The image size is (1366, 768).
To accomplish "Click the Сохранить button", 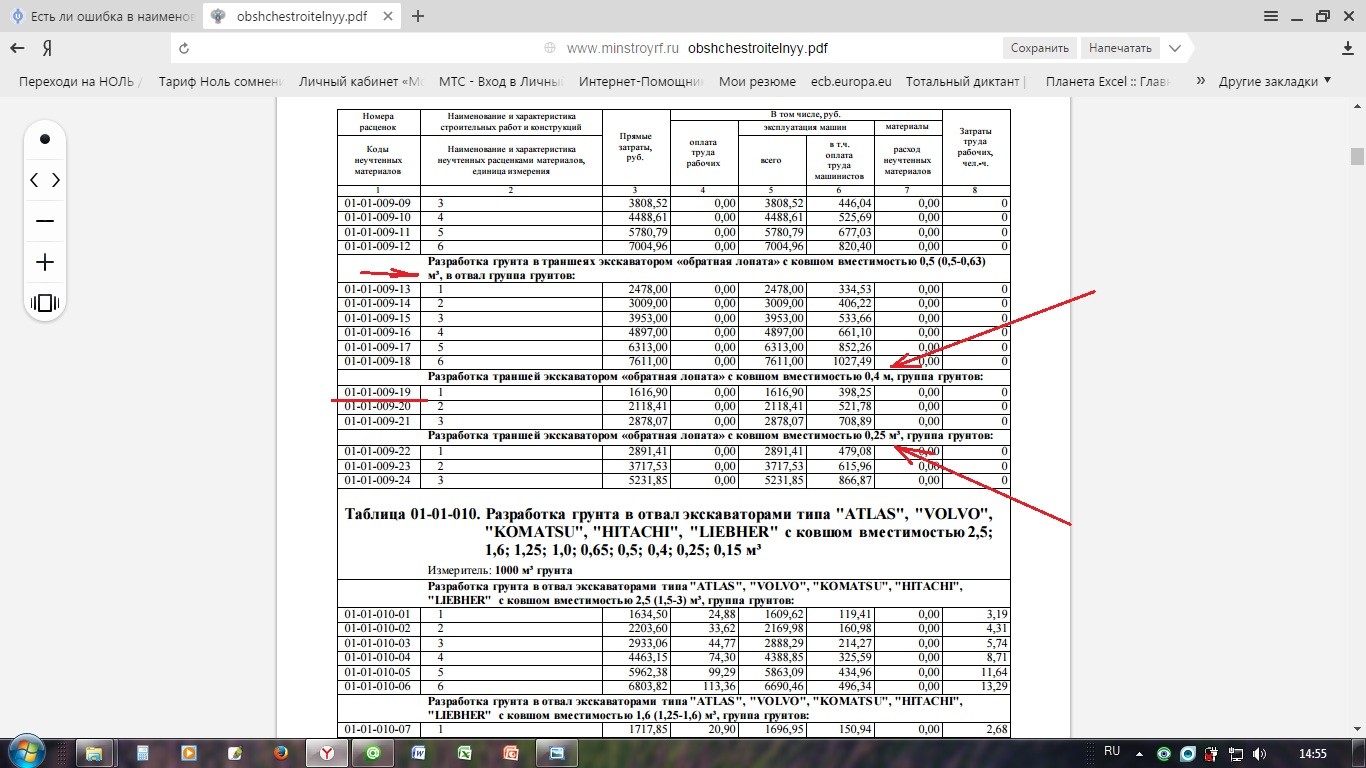I will point(1040,48).
